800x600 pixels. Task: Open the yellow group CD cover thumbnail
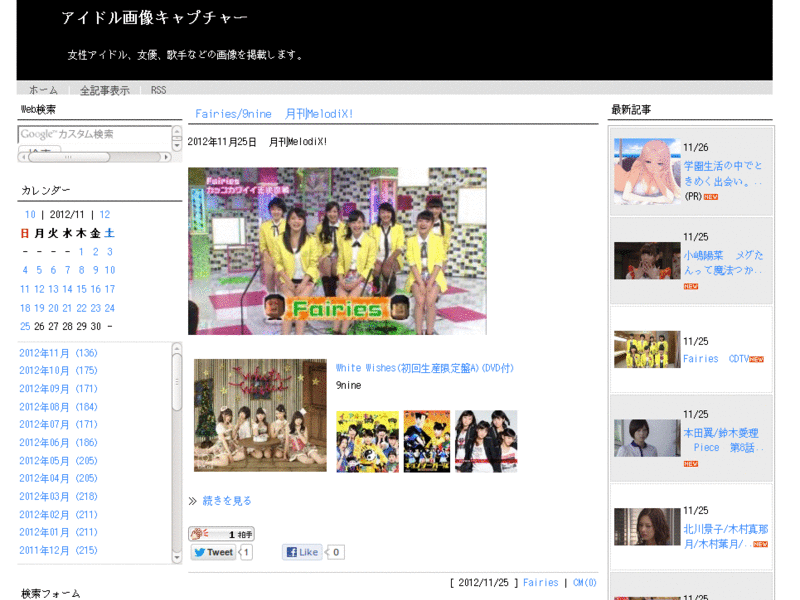(367, 441)
